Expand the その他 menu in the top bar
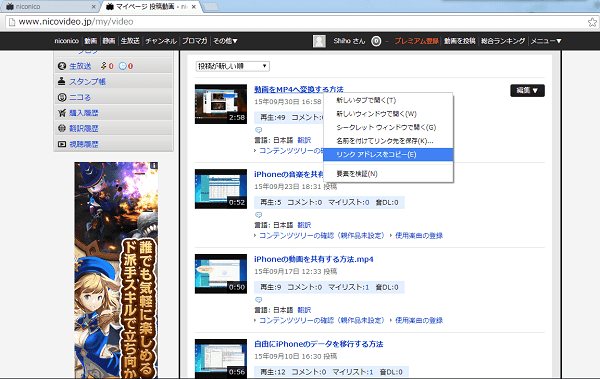This screenshot has height=379, width=600. (225, 41)
